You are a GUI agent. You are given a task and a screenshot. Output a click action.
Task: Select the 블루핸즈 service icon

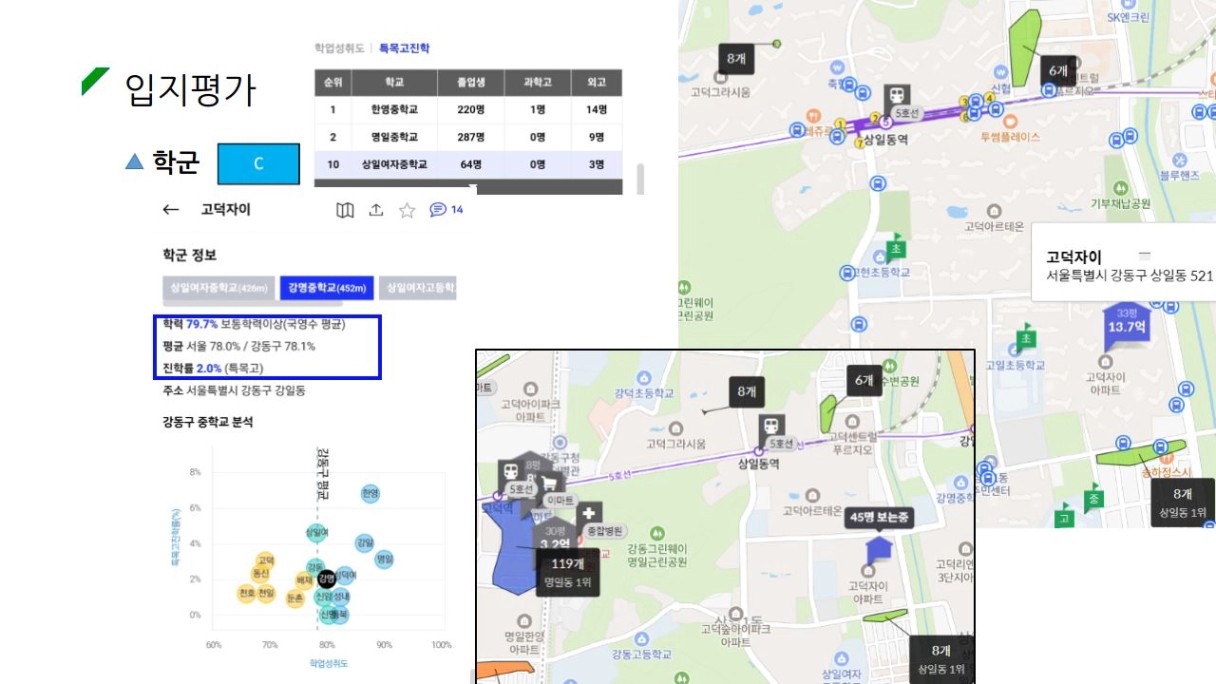[1180, 158]
